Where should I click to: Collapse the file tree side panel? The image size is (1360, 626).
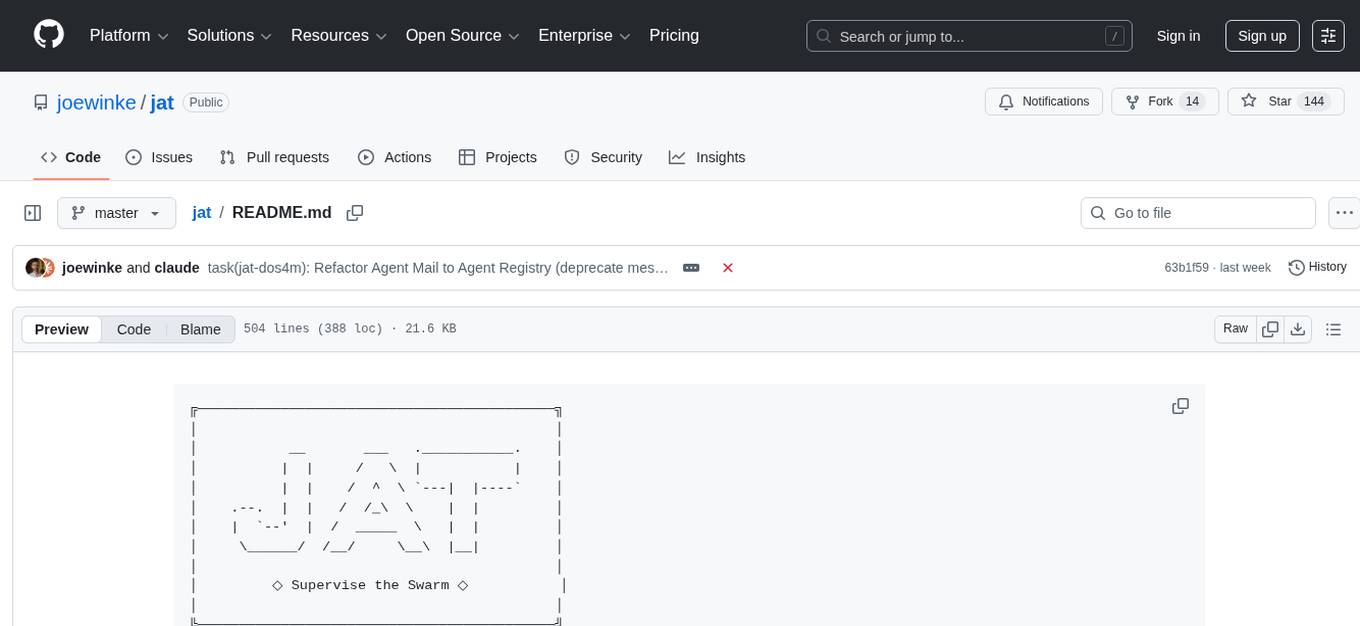[33, 213]
